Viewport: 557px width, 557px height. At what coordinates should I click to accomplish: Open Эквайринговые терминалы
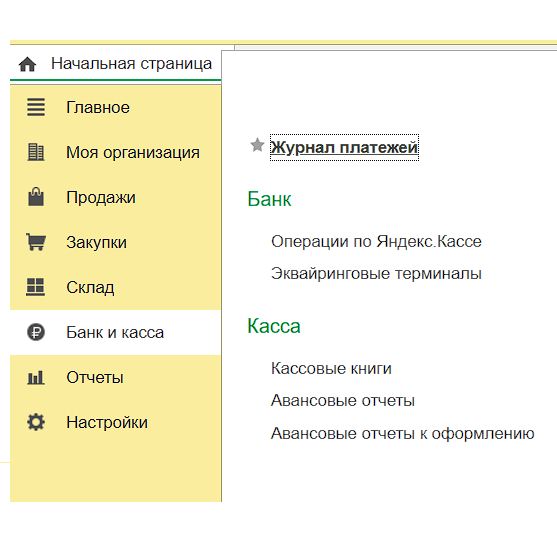pyautogui.click(x=376, y=274)
